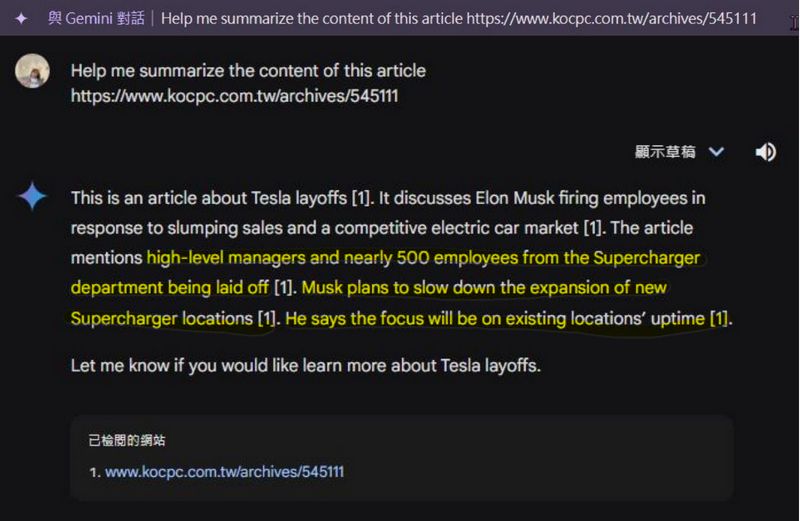The width and height of the screenshot is (800, 521).
Task: Click the 顯示草稿 show drafts label
Action: pyautogui.click(x=665, y=152)
